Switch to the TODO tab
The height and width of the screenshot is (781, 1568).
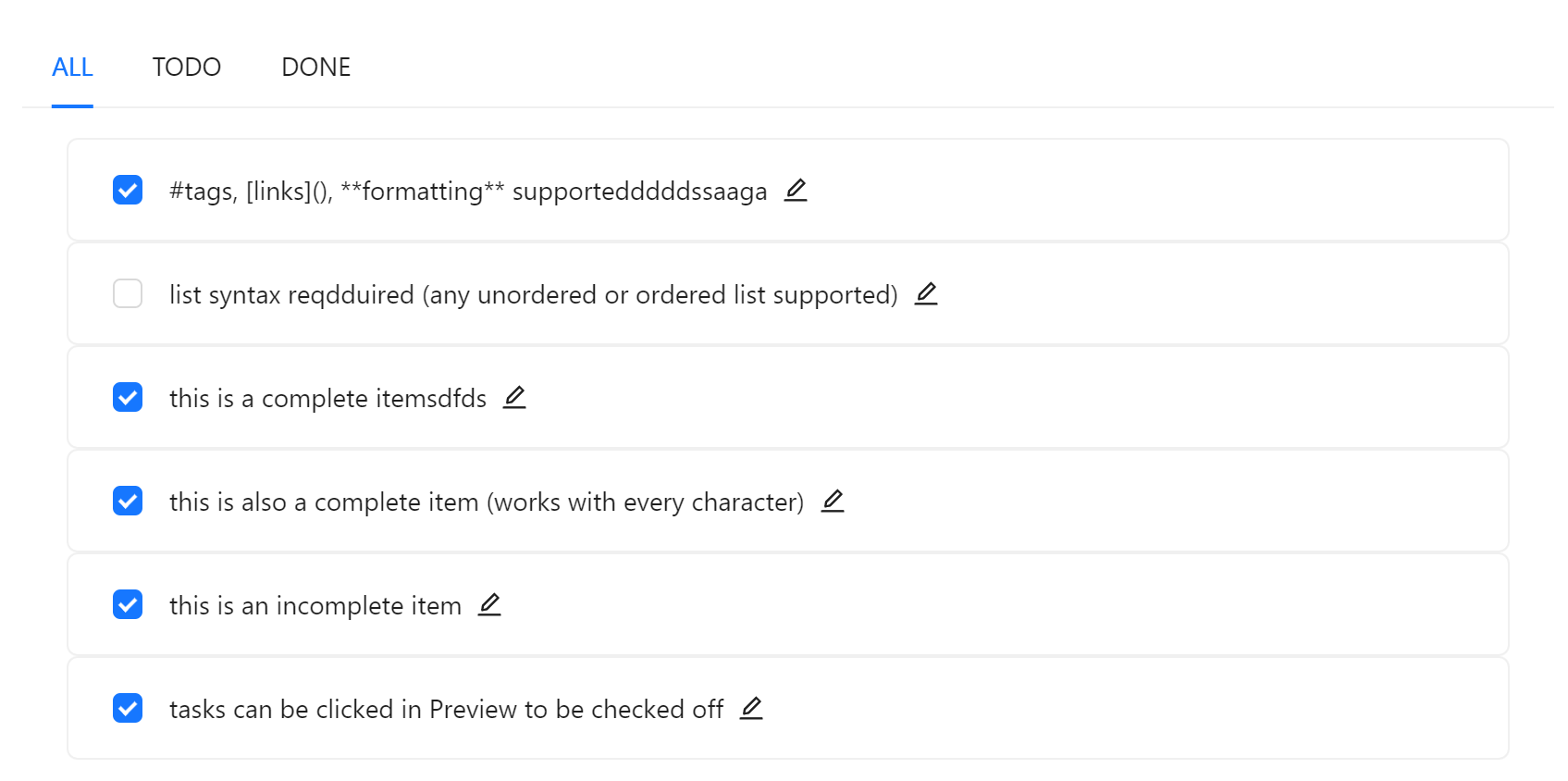pos(187,67)
